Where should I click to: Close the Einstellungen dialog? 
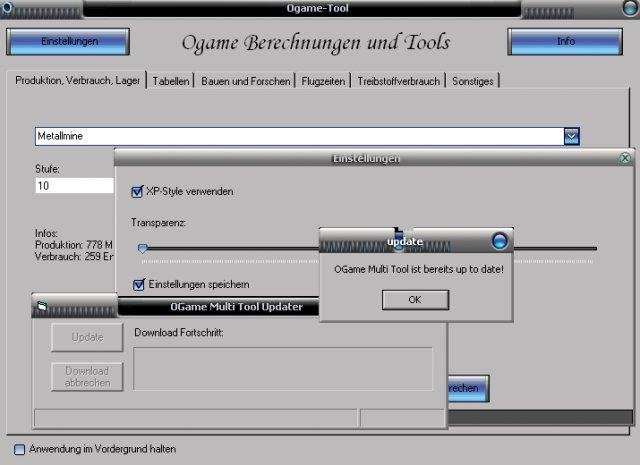click(x=624, y=158)
